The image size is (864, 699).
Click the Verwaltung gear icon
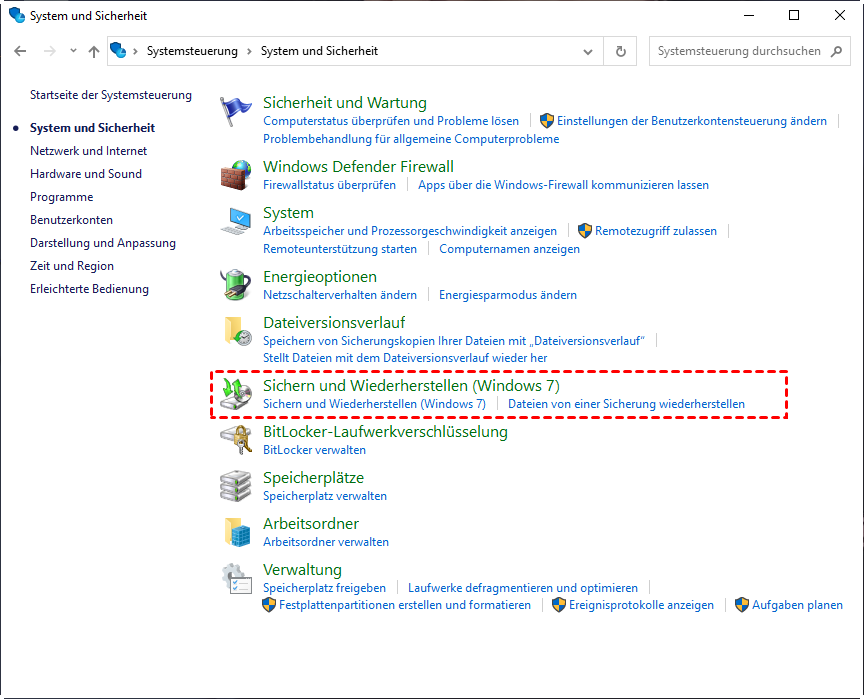coord(236,579)
